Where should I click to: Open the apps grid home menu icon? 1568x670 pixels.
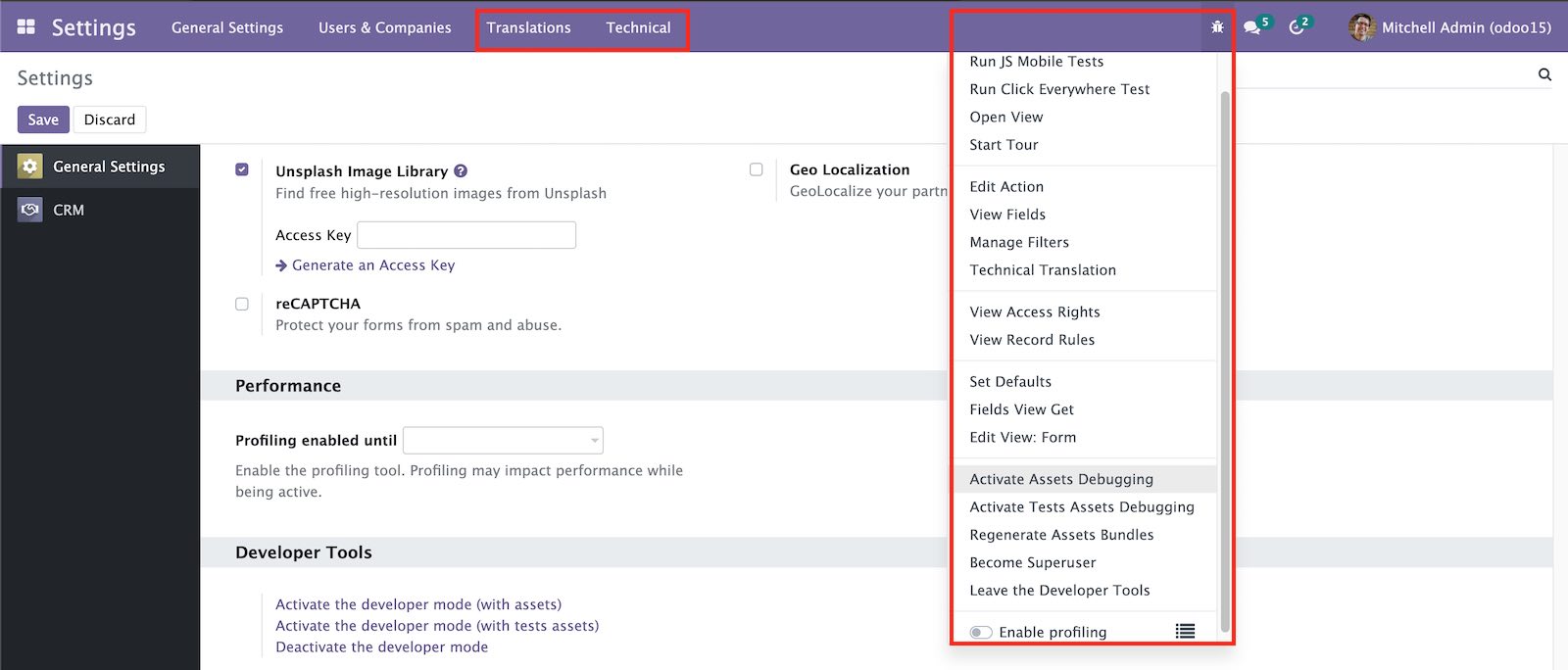pyautogui.click(x=26, y=26)
